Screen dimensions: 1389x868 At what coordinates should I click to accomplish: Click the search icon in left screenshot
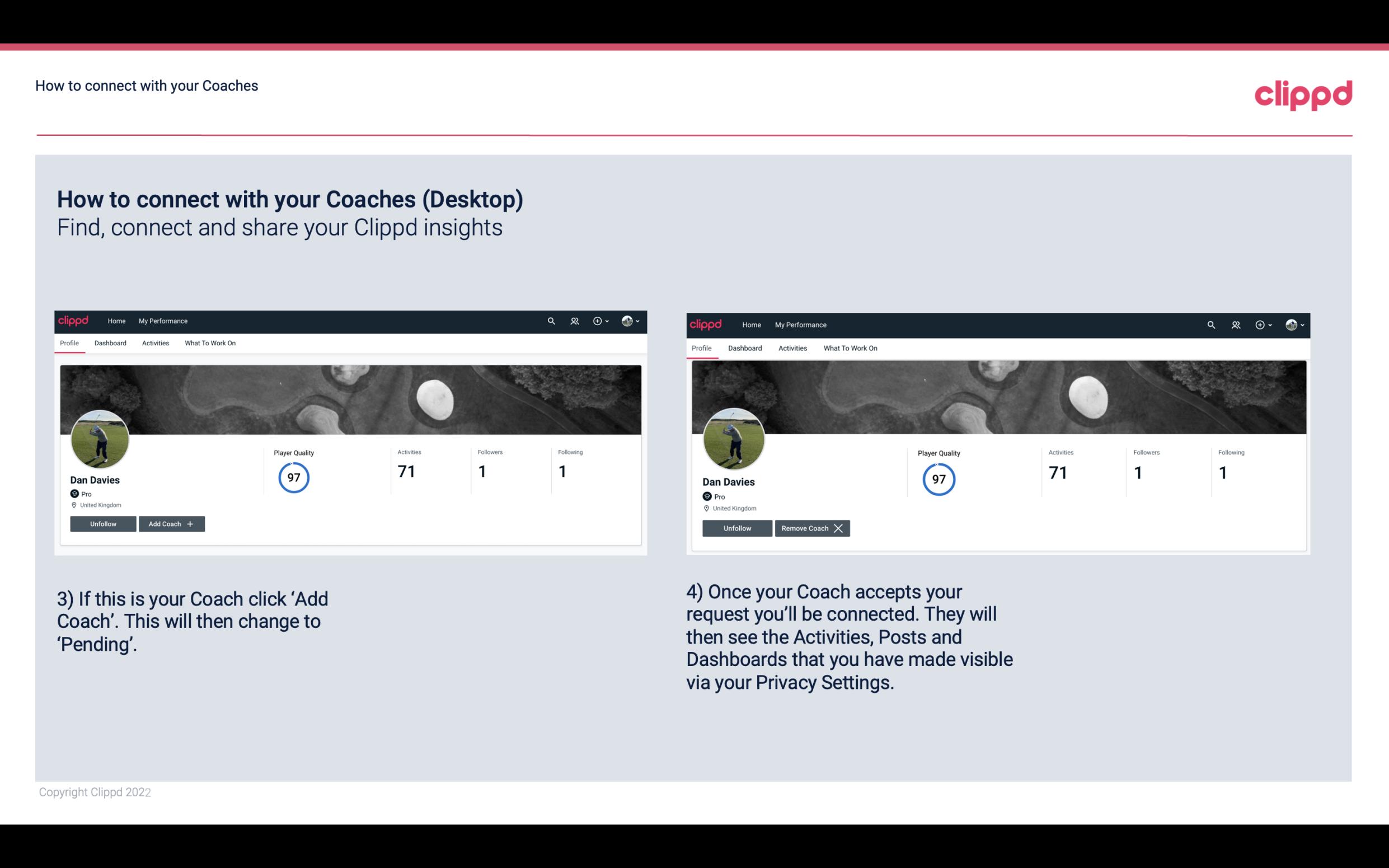pos(551,321)
